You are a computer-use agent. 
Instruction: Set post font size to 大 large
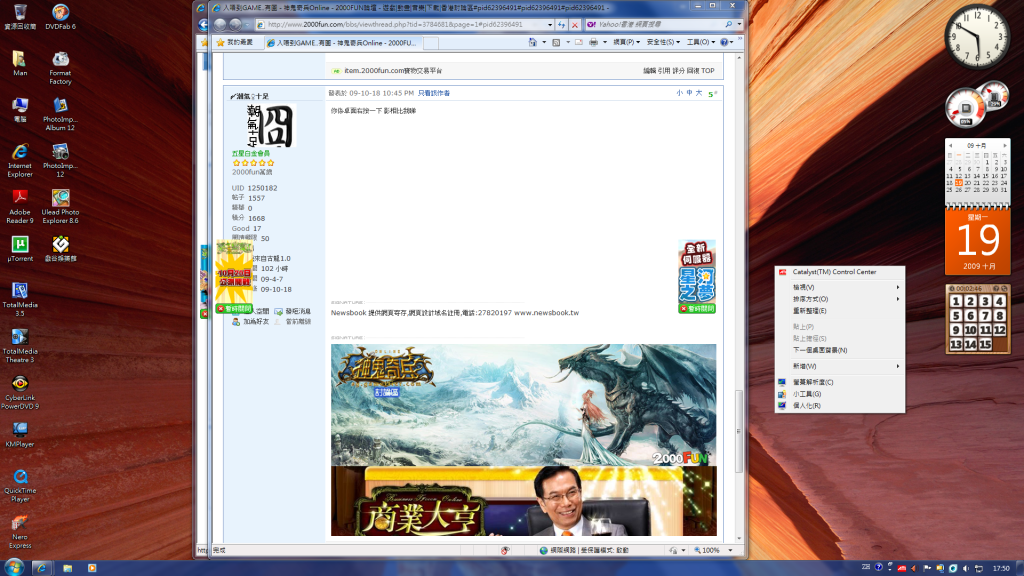click(698, 93)
